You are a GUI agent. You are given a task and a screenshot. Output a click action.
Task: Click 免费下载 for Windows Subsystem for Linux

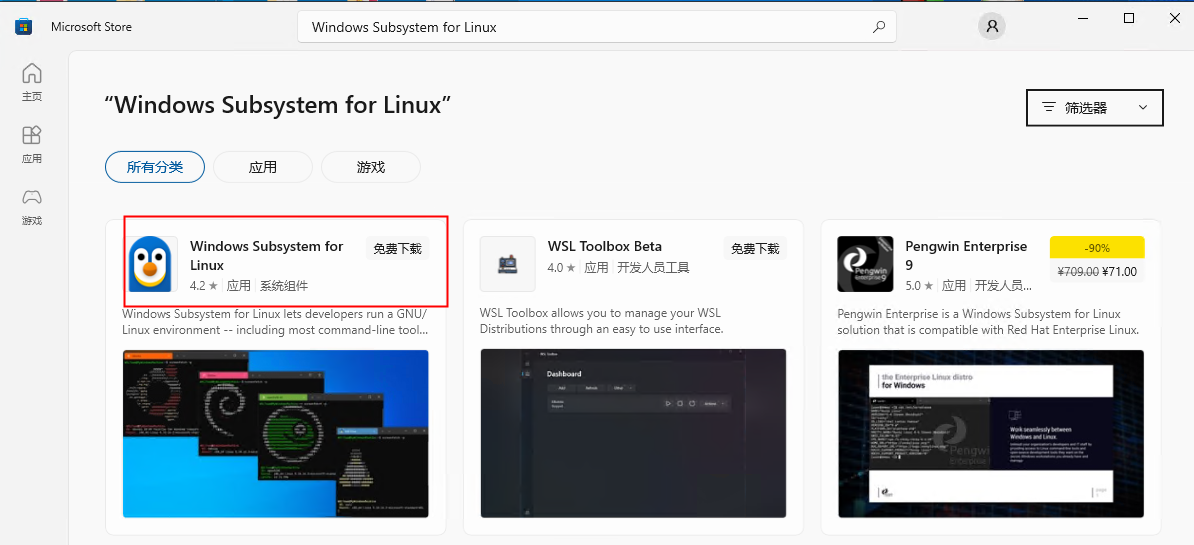(397, 248)
